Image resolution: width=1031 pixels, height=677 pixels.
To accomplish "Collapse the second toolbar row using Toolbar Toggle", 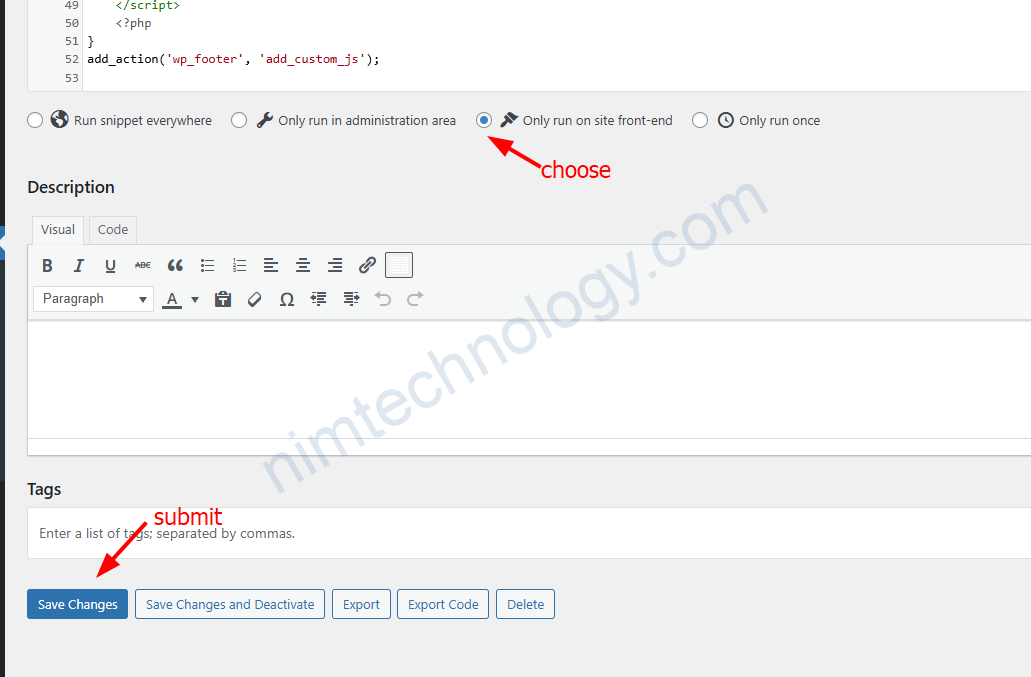I will click(x=399, y=265).
